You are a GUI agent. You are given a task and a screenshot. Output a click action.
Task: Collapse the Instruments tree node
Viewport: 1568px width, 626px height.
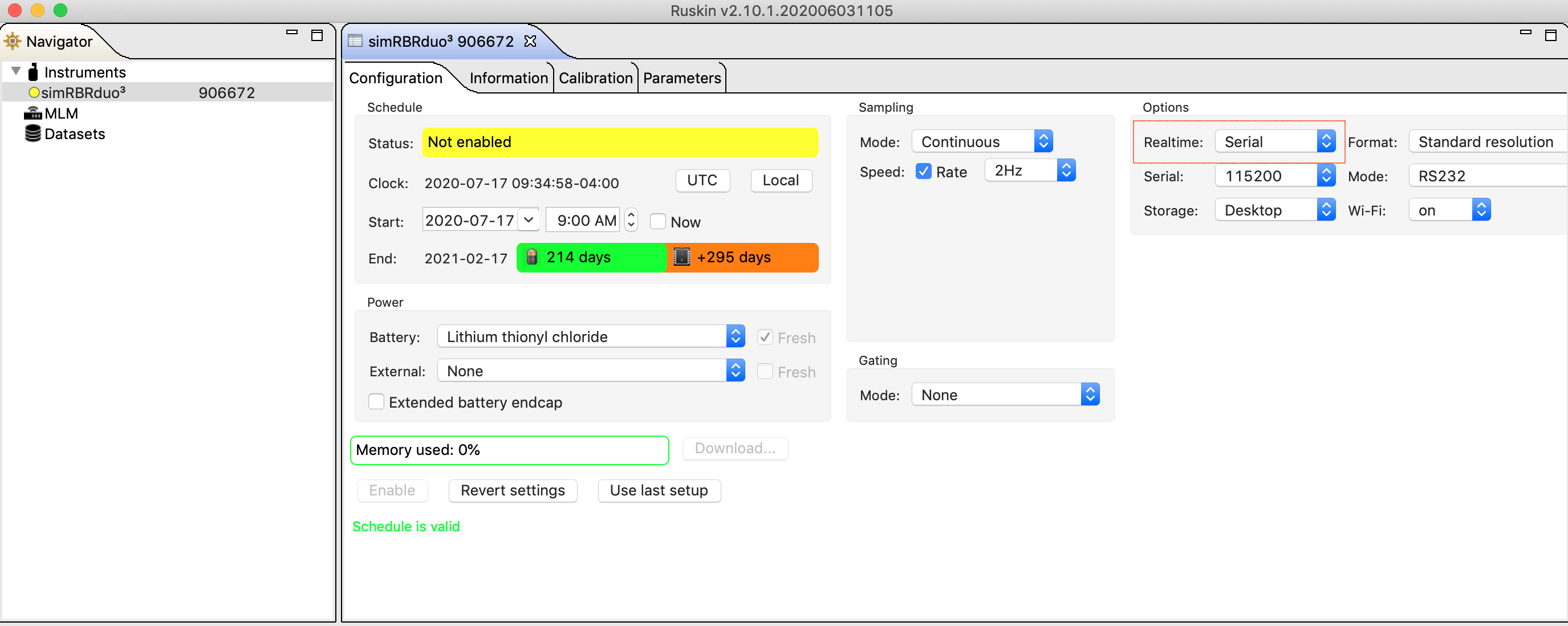(x=16, y=71)
